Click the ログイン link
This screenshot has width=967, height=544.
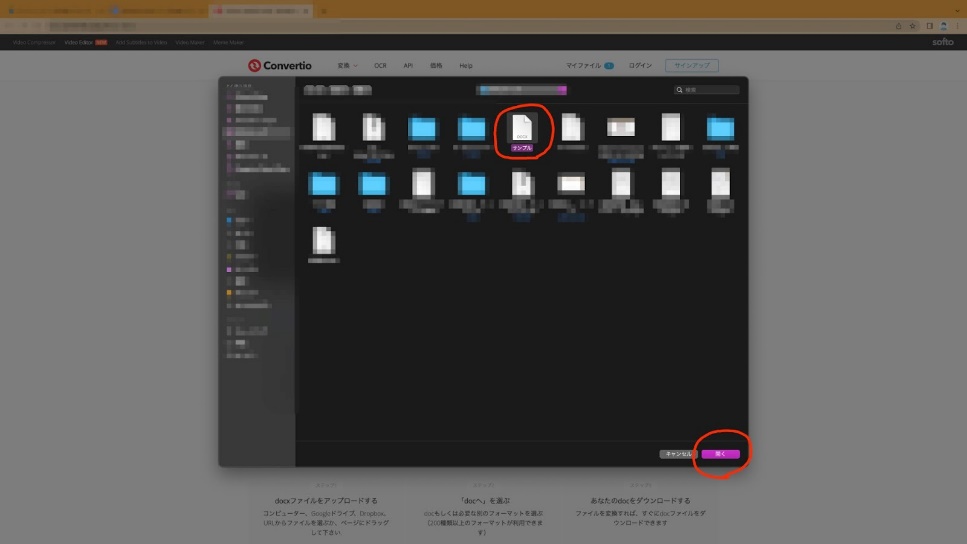point(640,65)
